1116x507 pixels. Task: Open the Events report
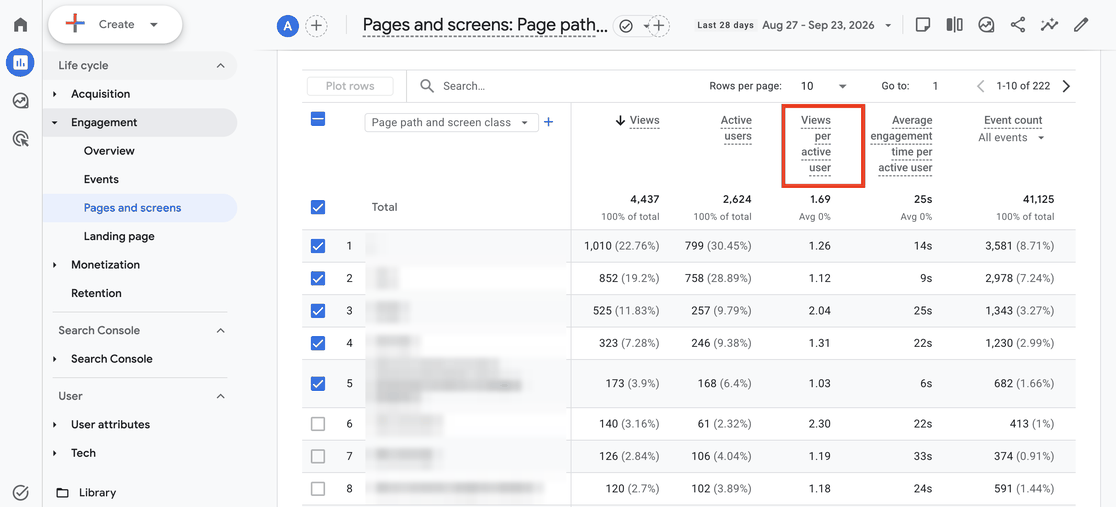pos(101,179)
